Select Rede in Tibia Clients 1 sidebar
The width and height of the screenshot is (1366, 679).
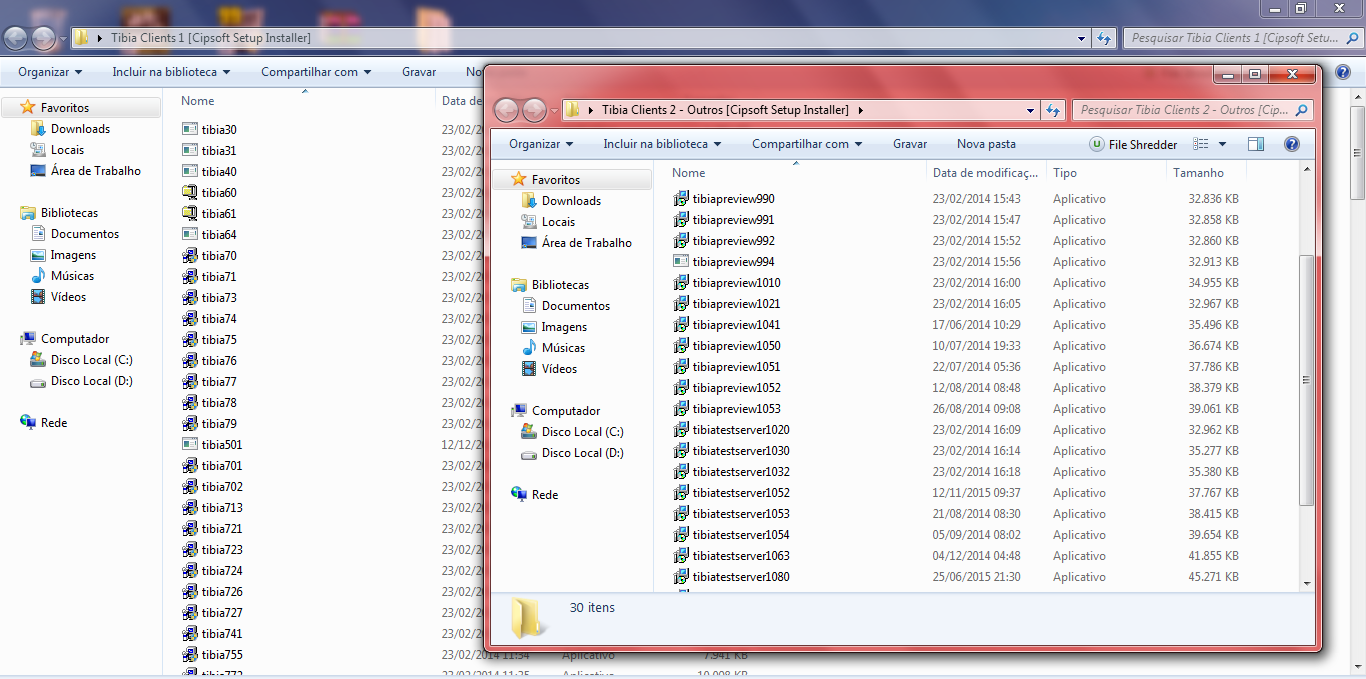54,423
